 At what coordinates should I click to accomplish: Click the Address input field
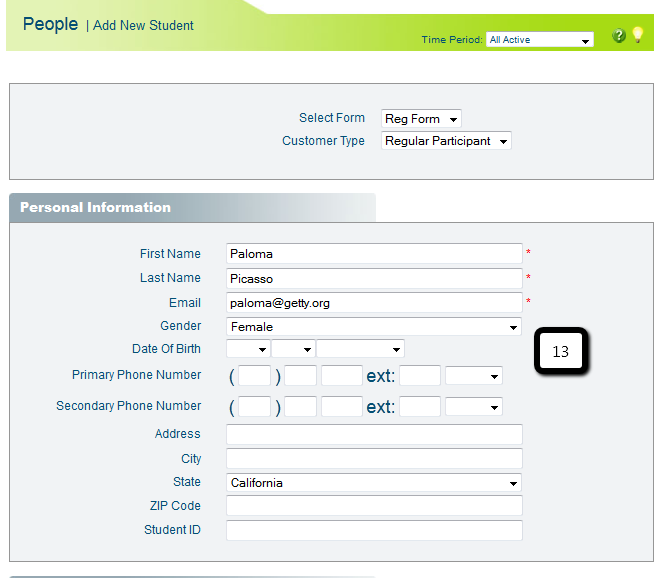374,434
